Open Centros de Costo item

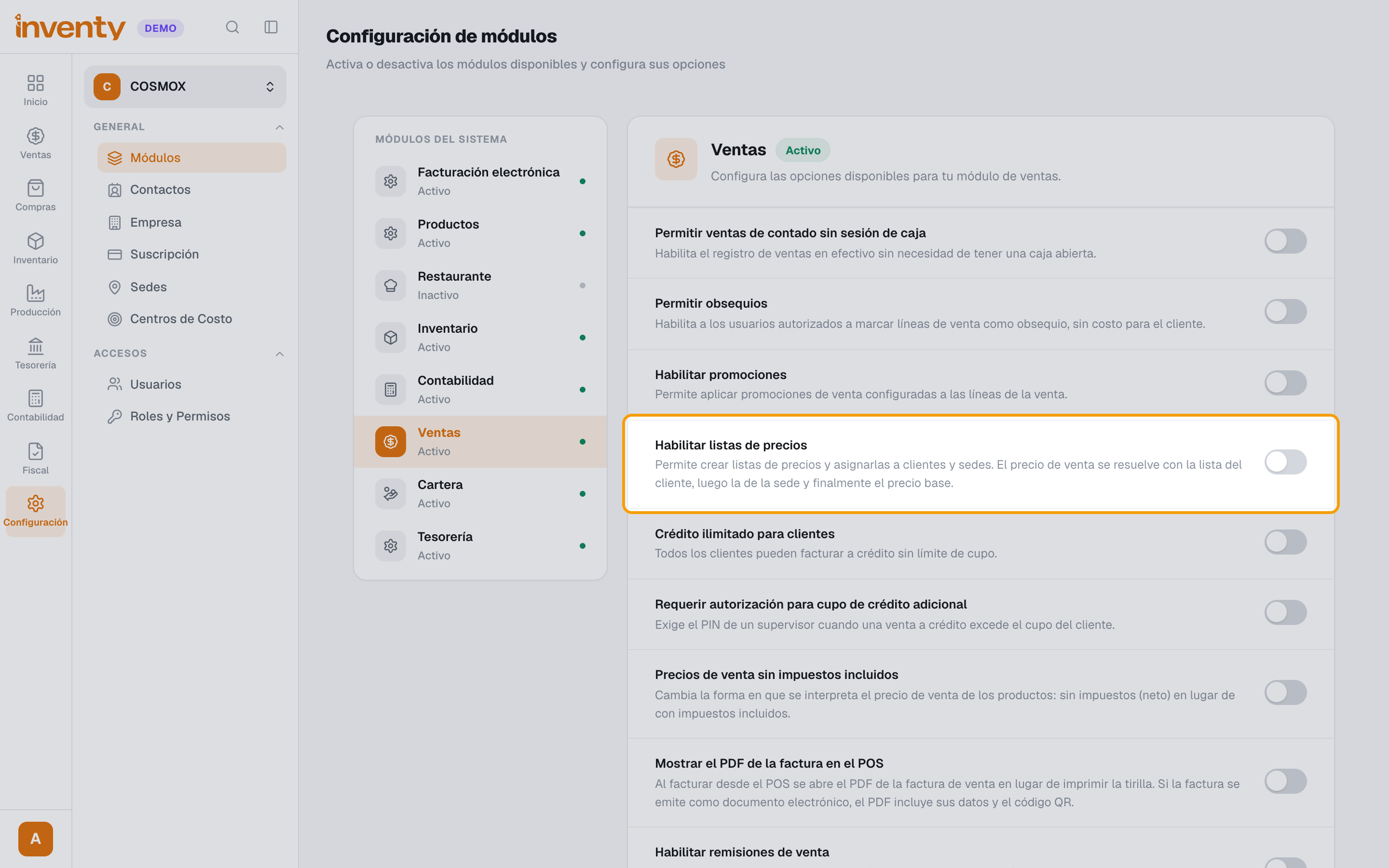pyautogui.click(x=191, y=319)
